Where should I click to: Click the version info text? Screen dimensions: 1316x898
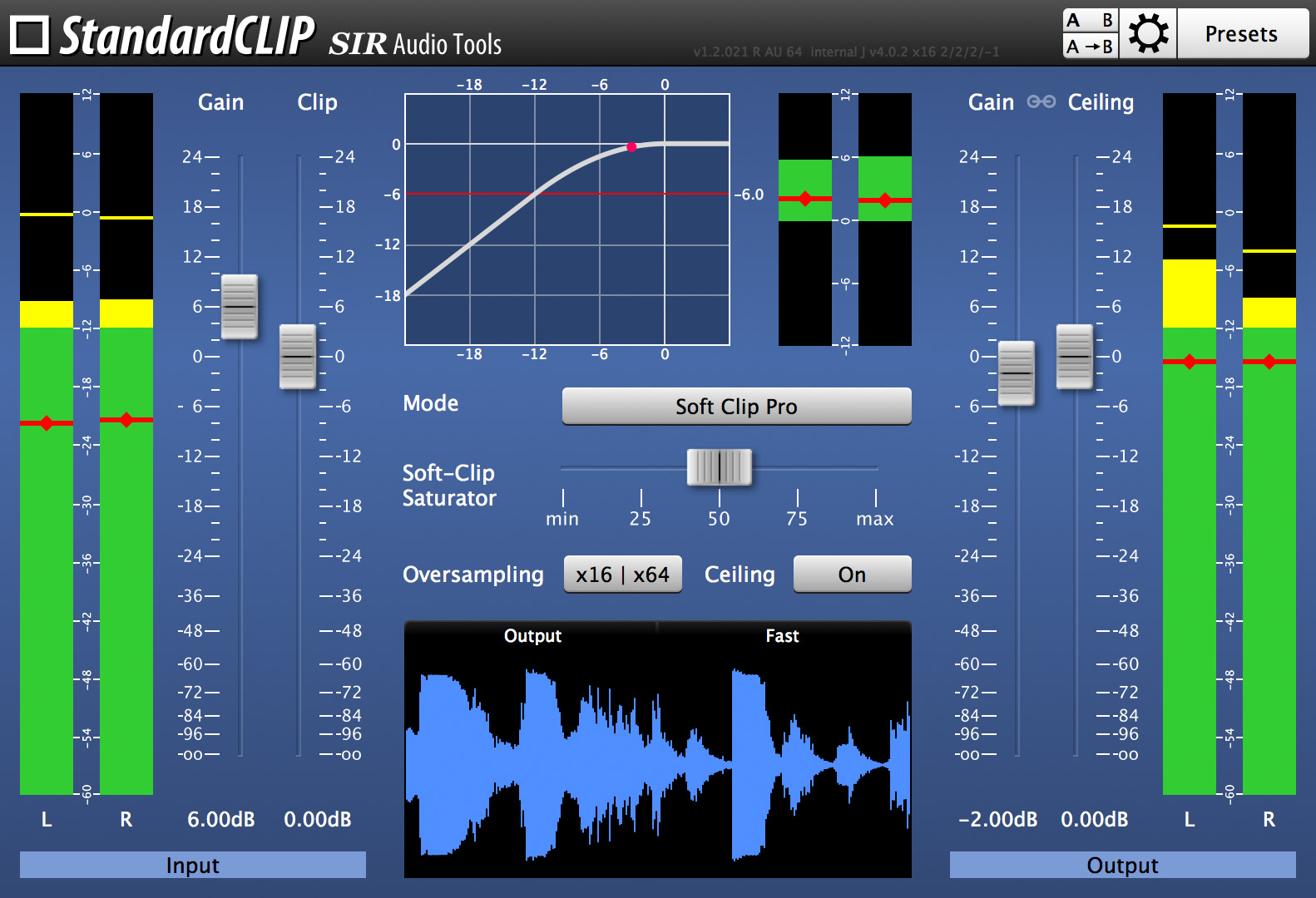(847, 52)
